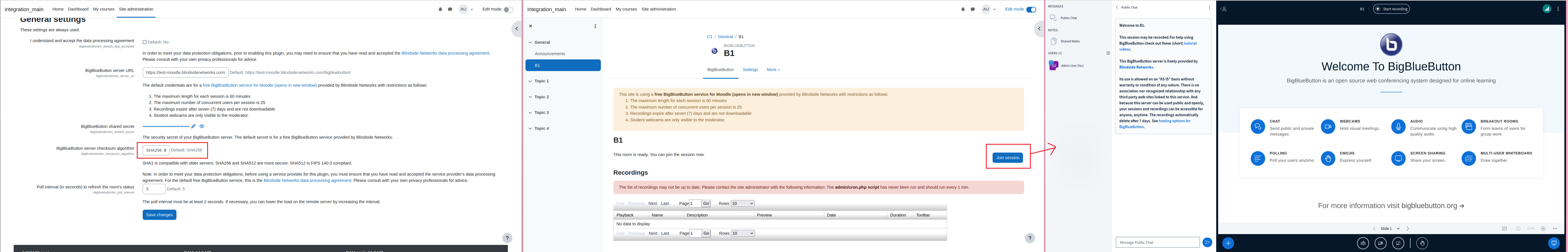Open Announcements in course index

point(550,54)
